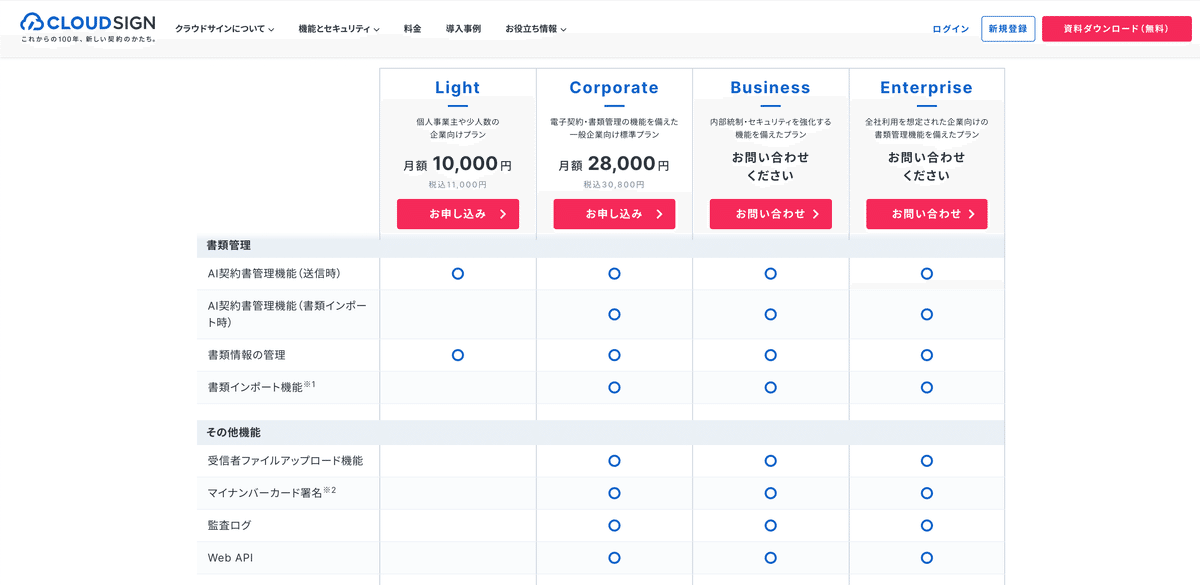Click the Corporate circle mark for 書類インポート機能
This screenshot has height=585, width=1200.
(614, 387)
